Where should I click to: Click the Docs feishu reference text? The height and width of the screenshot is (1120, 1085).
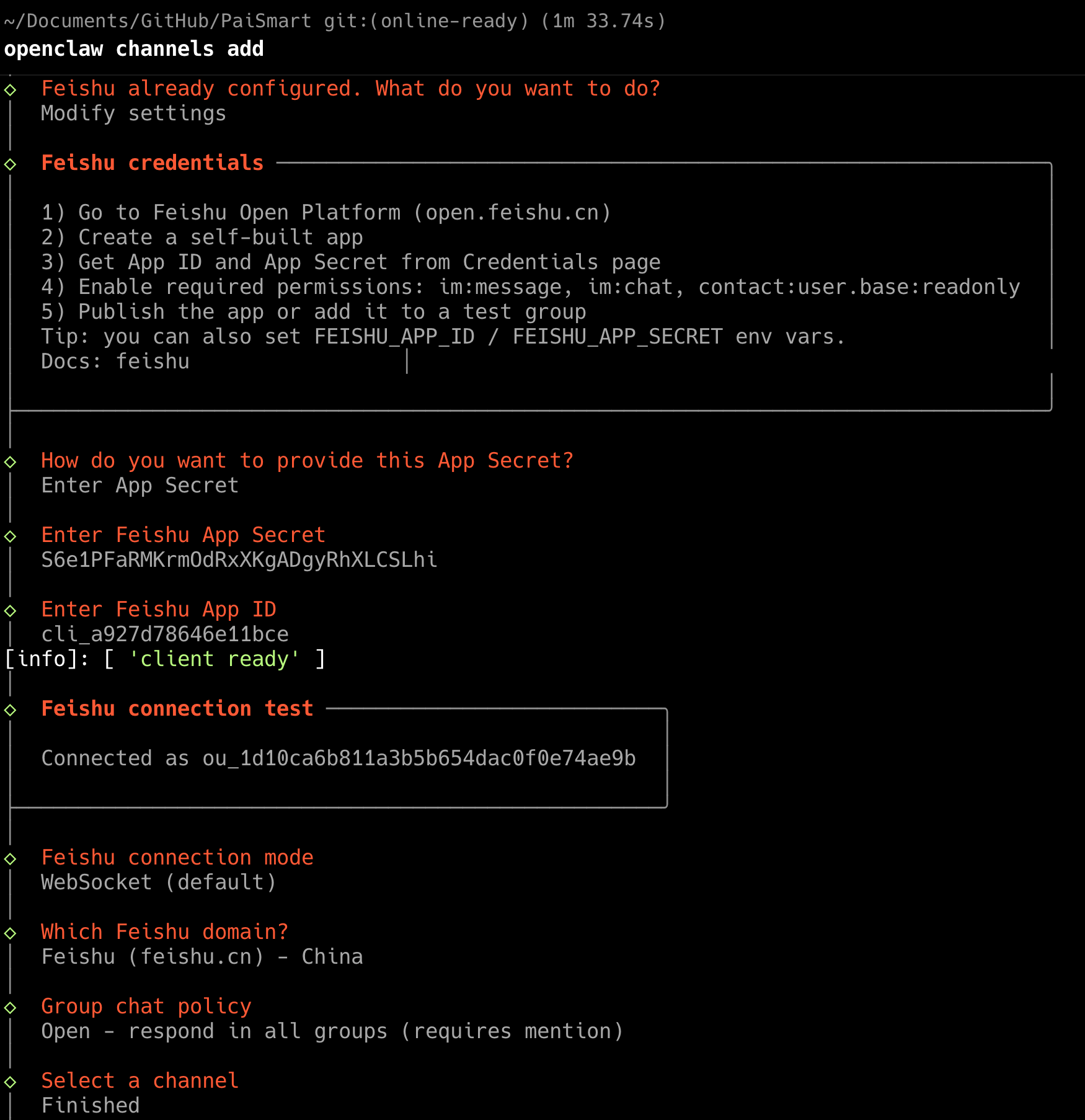(115, 362)
